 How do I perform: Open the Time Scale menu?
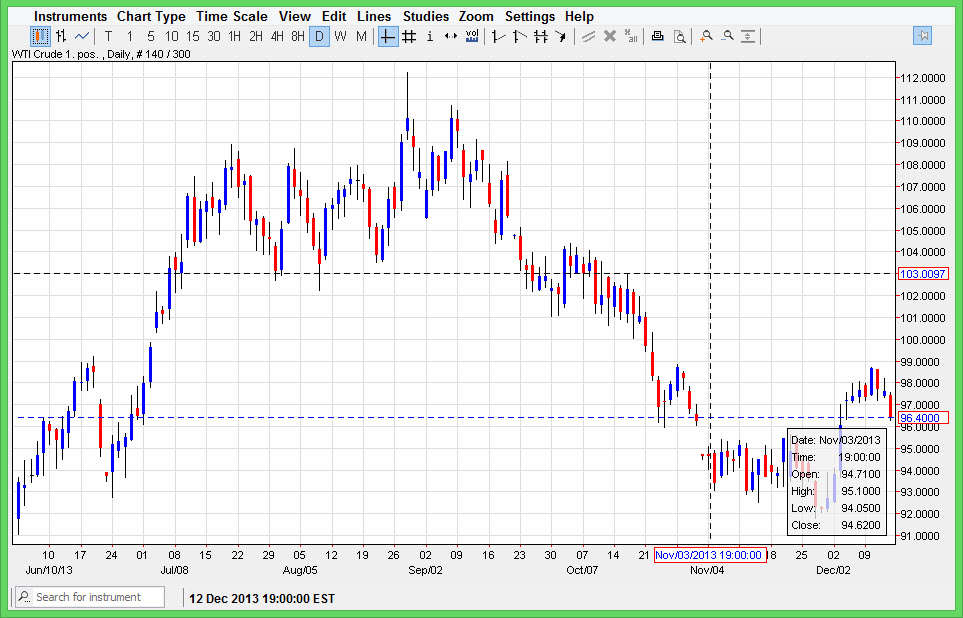[231, 16]
